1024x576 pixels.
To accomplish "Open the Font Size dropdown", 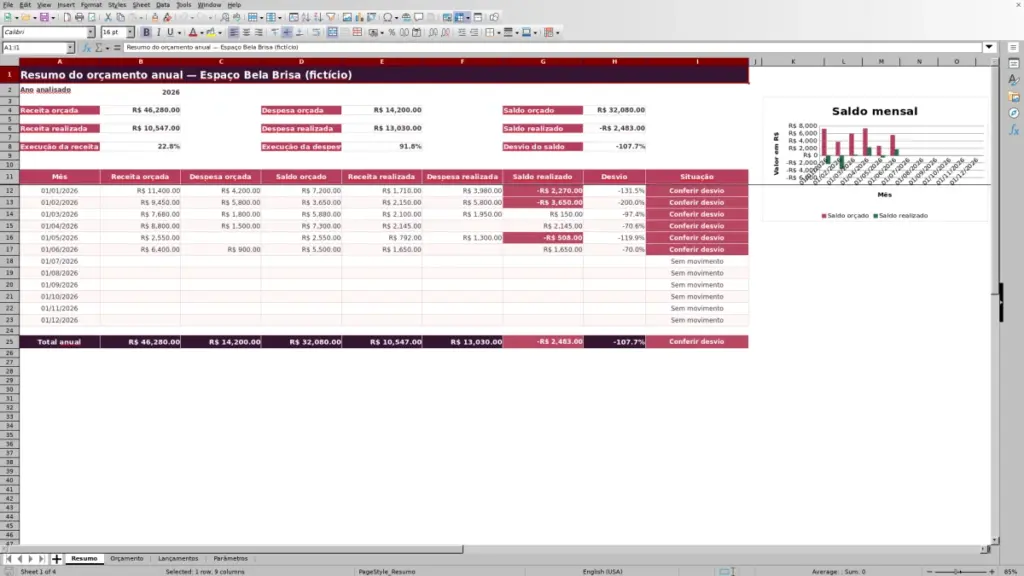I will [130, 33].
